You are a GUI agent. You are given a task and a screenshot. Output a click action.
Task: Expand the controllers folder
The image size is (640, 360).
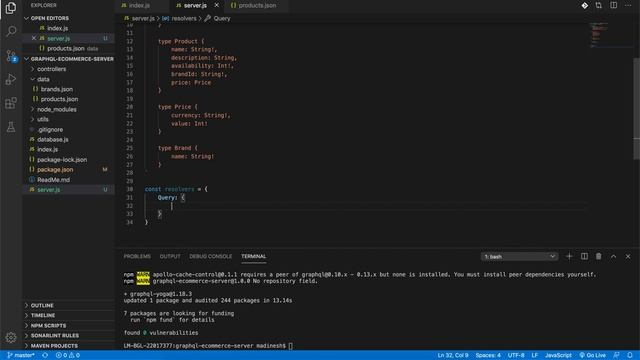coord(51,69)
